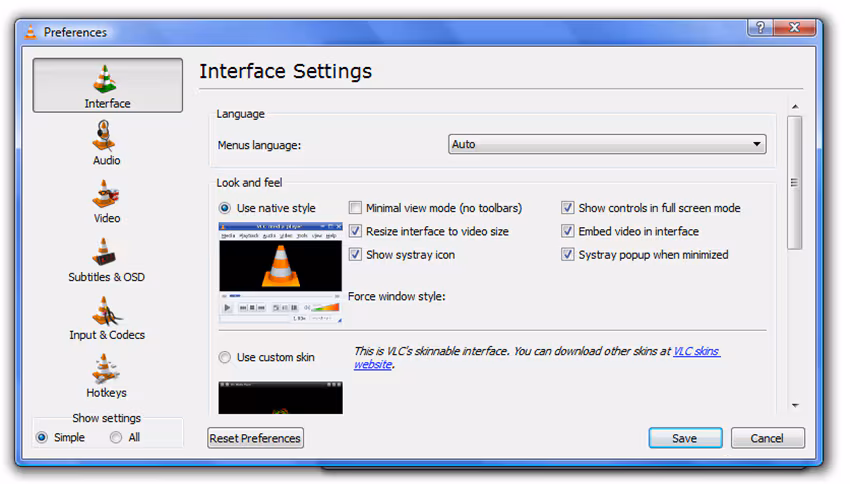
Task: Open the Interface settings category
Action: pos(107,85)
